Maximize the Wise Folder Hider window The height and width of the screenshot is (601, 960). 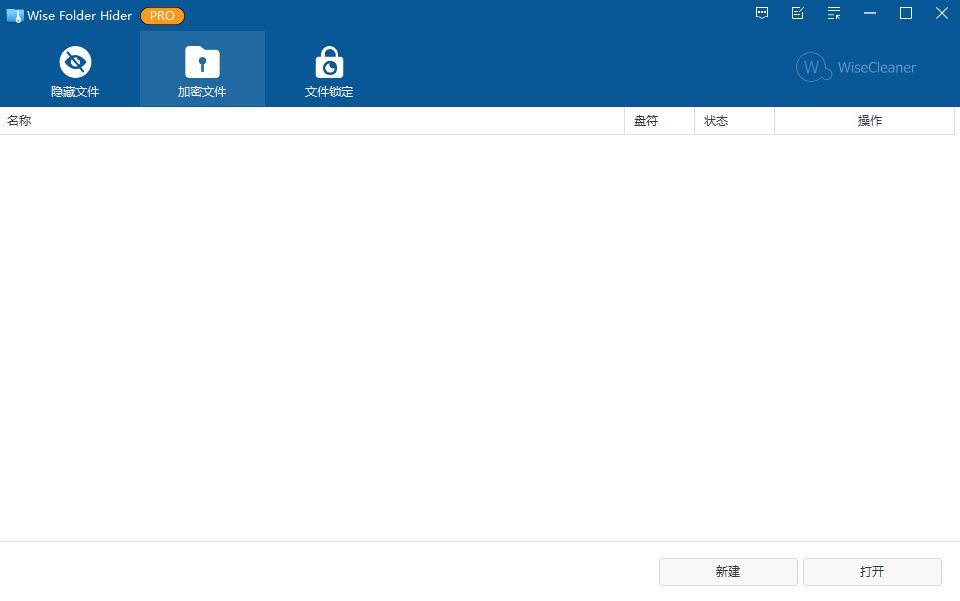tap(906, 13)
